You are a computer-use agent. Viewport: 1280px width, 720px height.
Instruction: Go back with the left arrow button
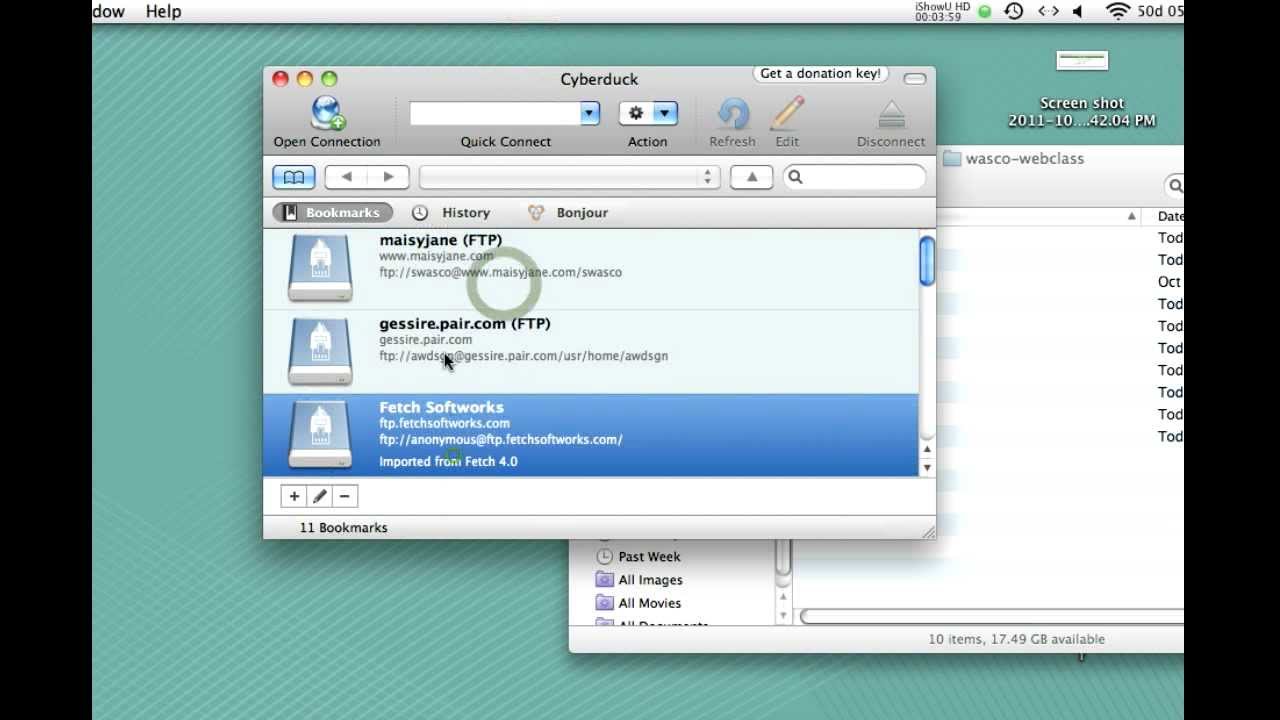[x=346, y=177]
